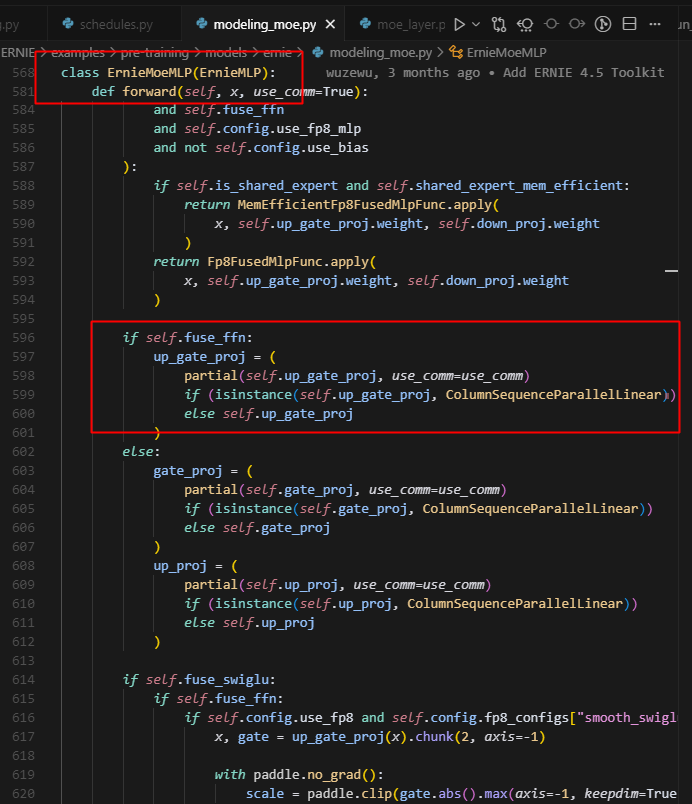Close the modeling_moe.py tab
Image resolution: width=692 pixels, height=804 pixels.
click(x=330, y=23)
